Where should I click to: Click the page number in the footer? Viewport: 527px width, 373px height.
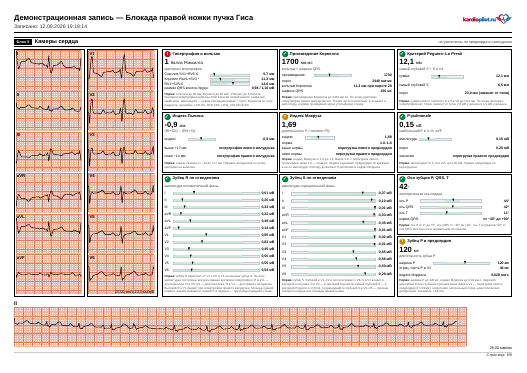[499, 355]
